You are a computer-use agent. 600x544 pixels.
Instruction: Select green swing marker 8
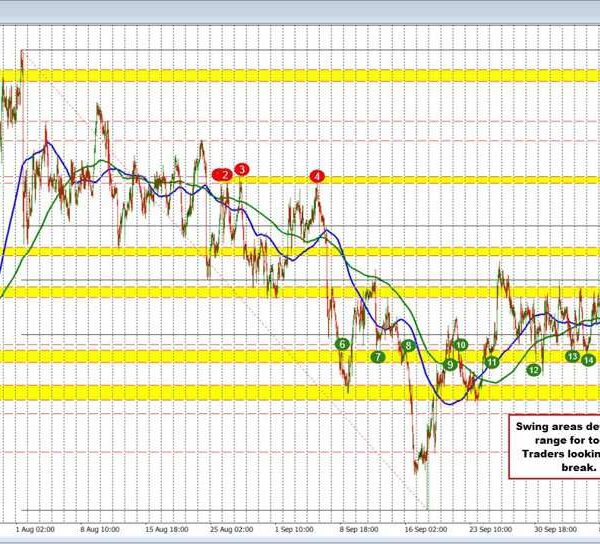(408, 345)
